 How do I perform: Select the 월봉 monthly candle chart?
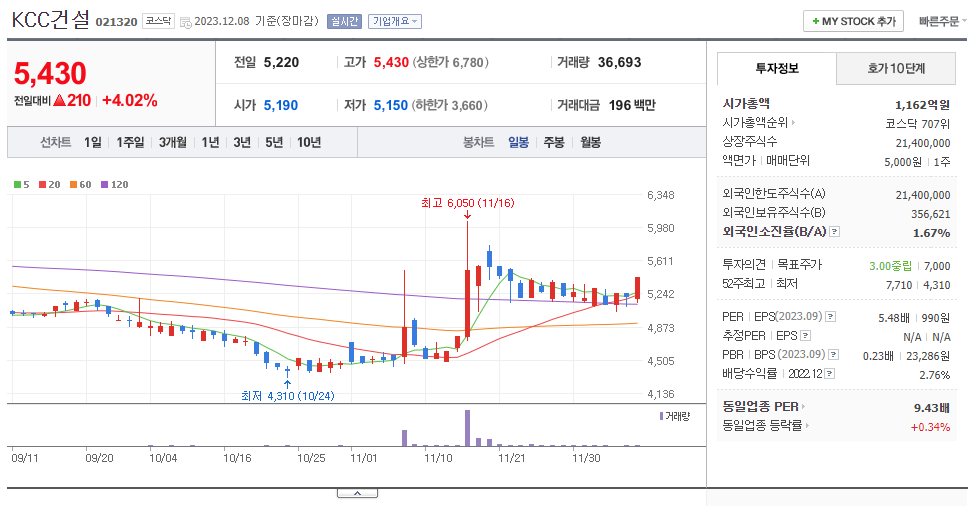point(590,142)
